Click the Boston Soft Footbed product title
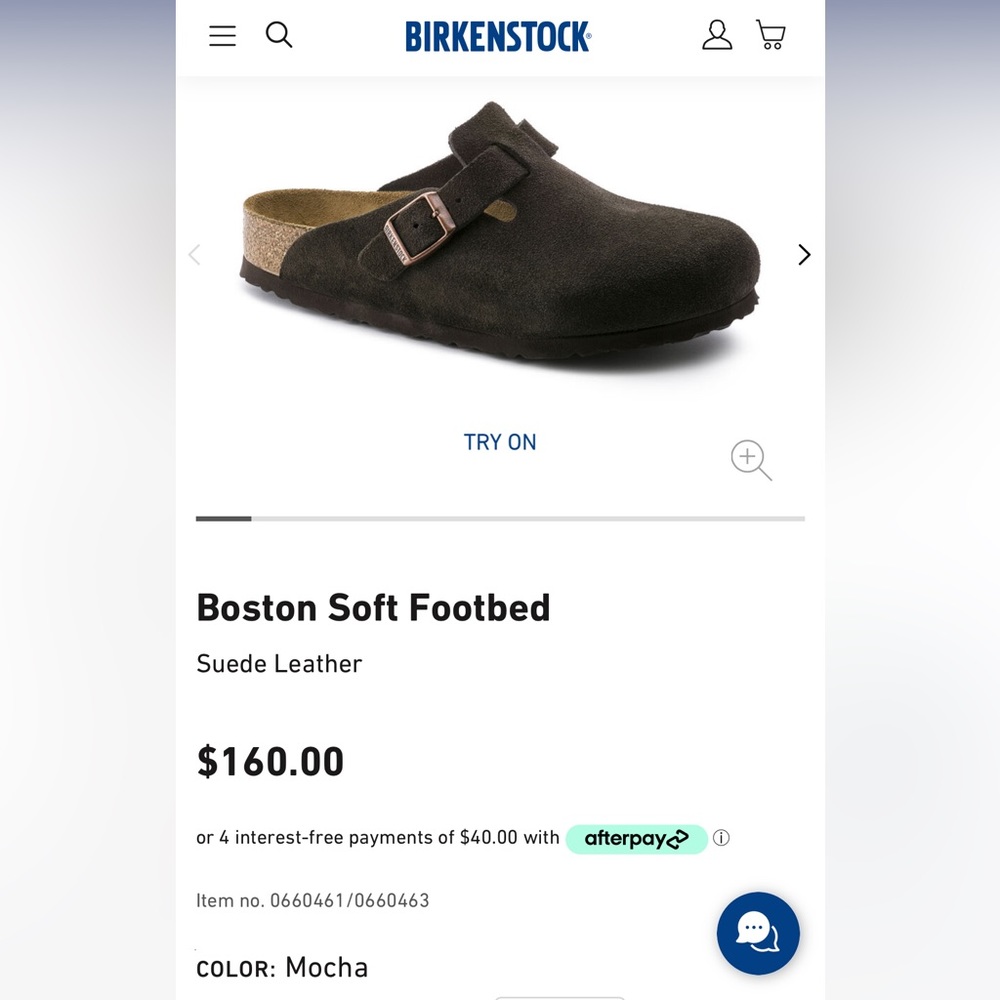 coord(373,608)
